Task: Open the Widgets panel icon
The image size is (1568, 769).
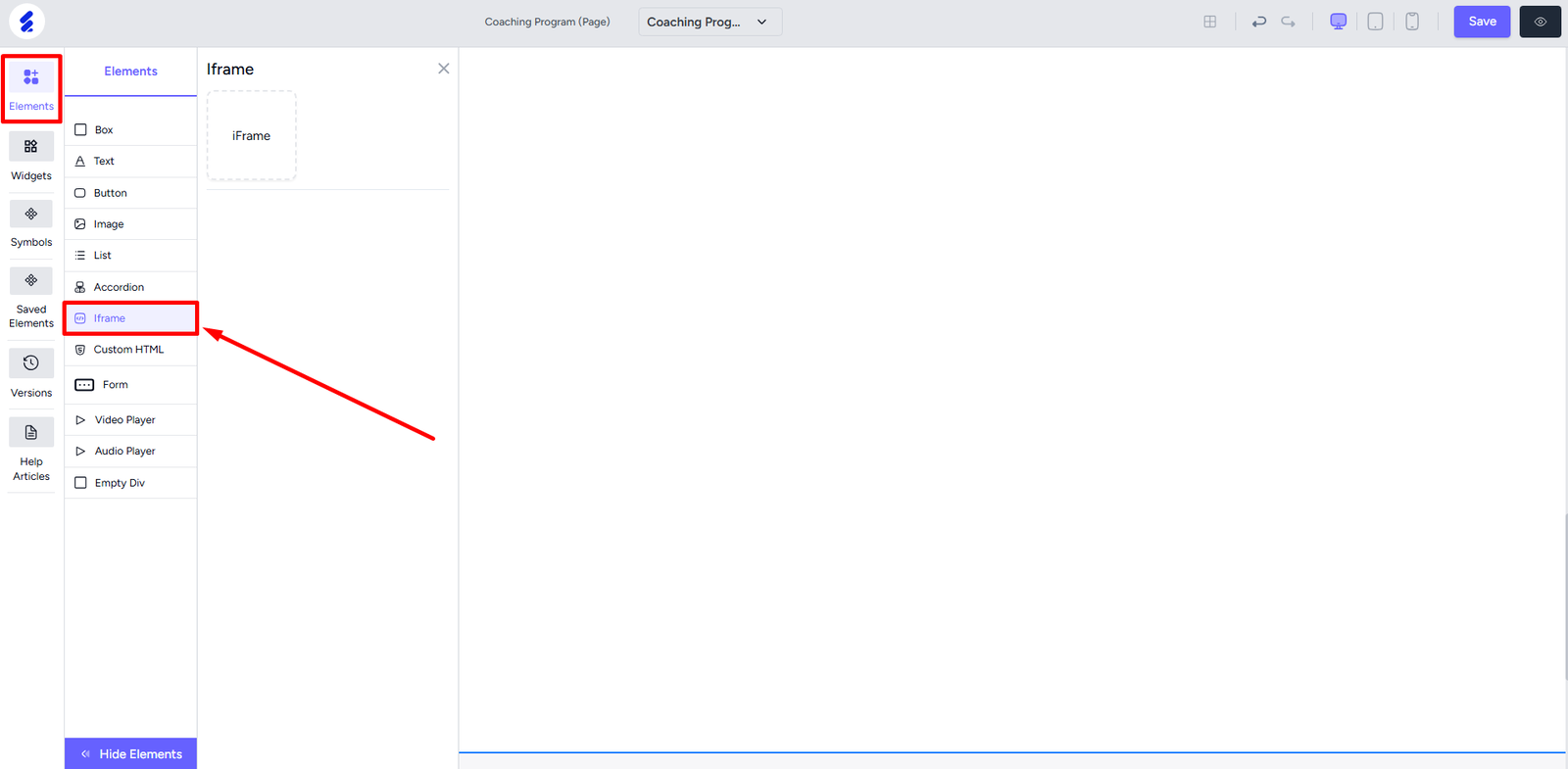Action: (x=31, y=147)
